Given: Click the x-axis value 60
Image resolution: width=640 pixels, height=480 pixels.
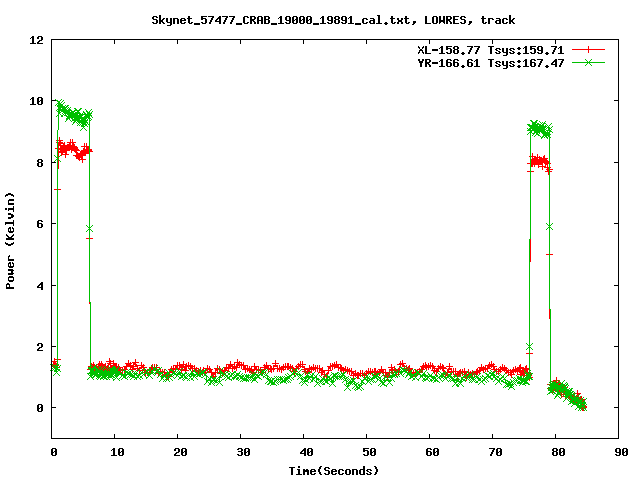Looking at the screenshot, I should click(x=432, y=452).
